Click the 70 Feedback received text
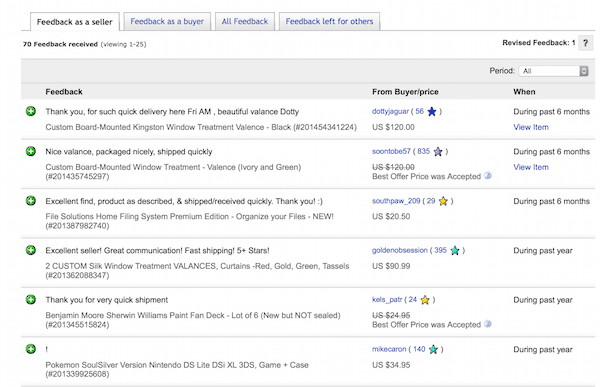The height and width of the screenshot is (387, 600). click(x=60, y=44)
